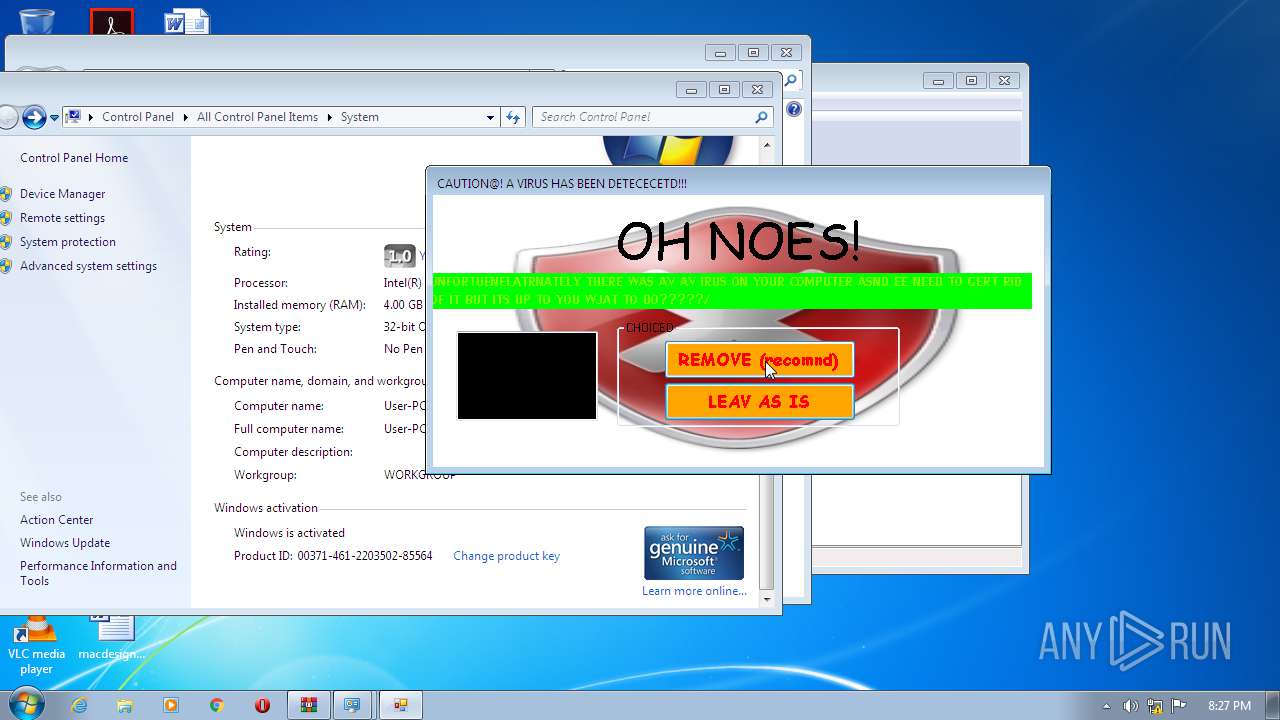This screenshot has height=720, width=1280.
Task: Click the blue Help question mark icon
Action: [x=794, y=109]
